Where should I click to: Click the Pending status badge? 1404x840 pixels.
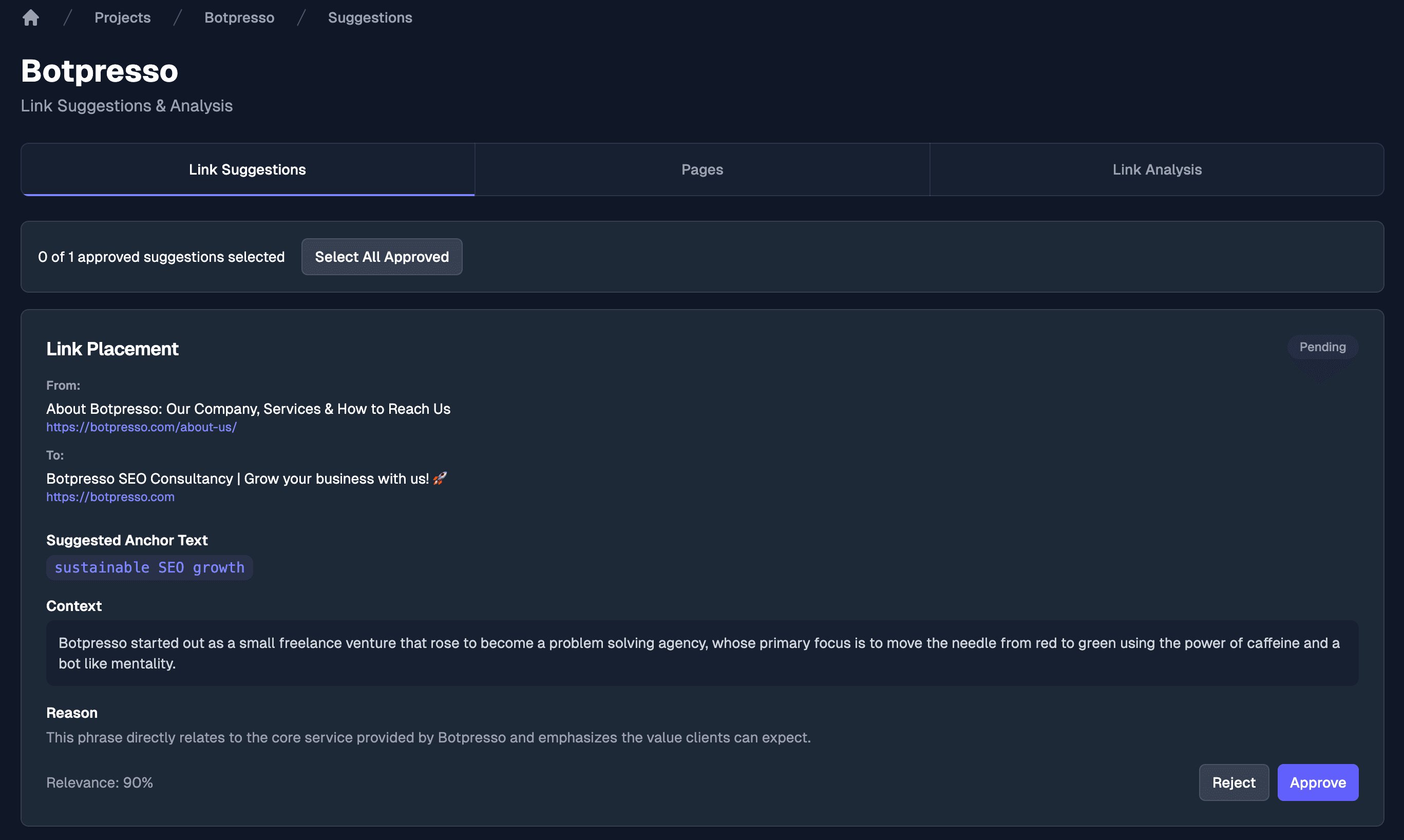click(x=1322, y=347)
